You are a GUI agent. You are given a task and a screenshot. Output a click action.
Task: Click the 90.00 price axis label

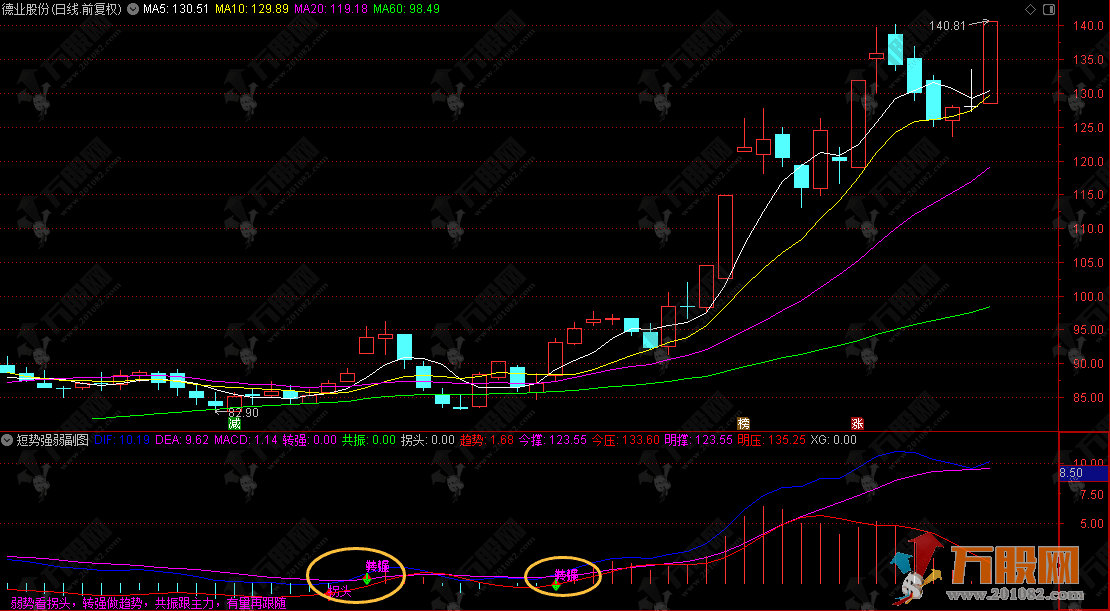tap(1087, 364)
